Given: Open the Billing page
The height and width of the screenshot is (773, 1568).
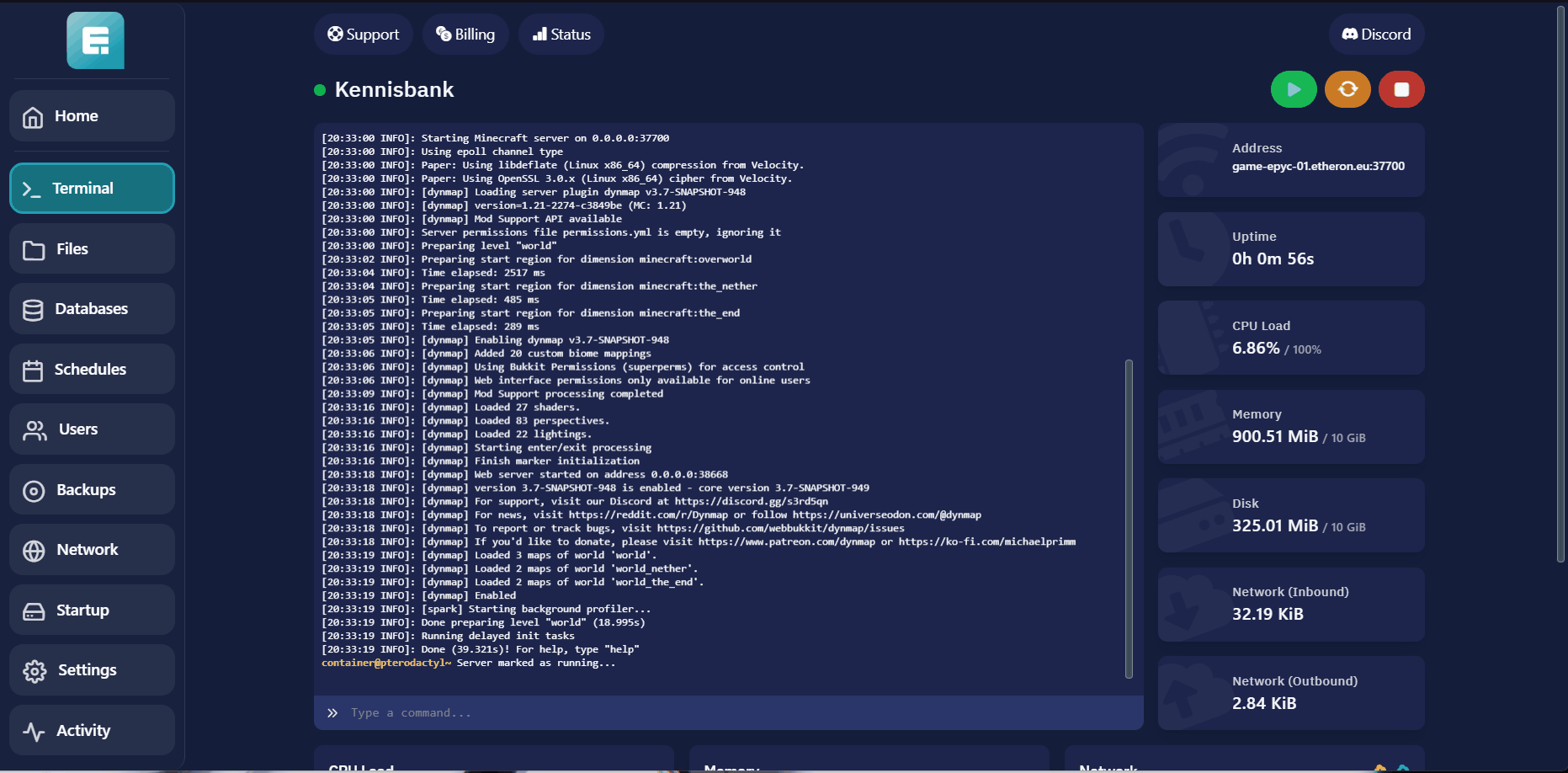Looking at the screenshot, I should click(465, 35).
